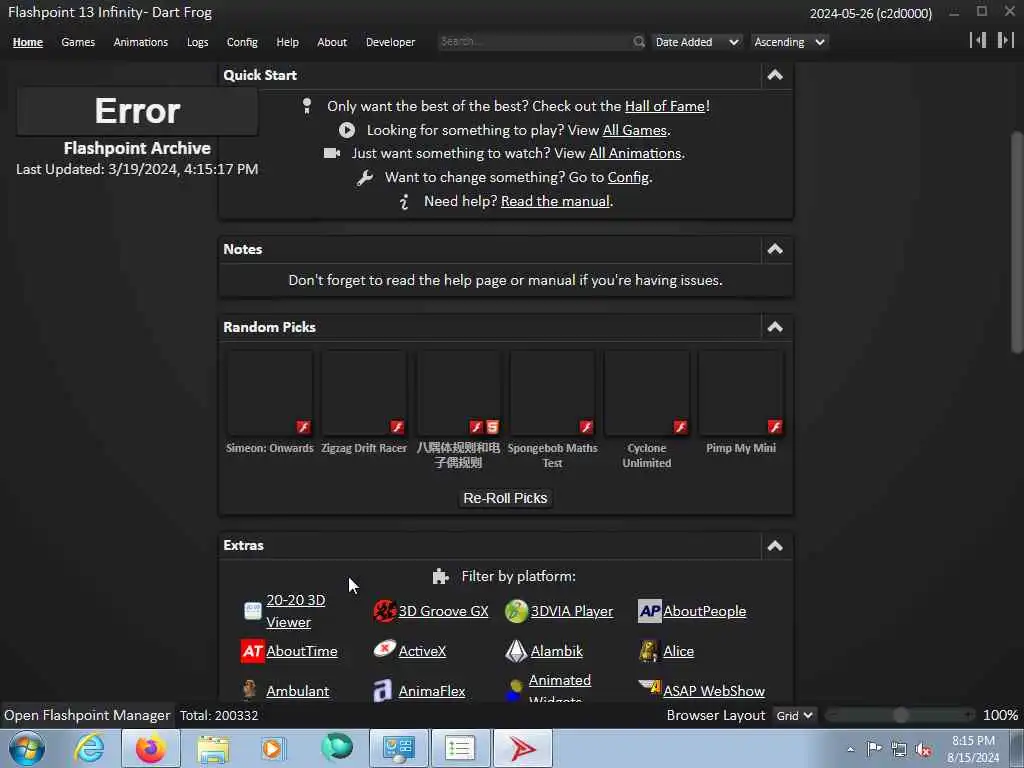Open the Config link in Quick Start
Image resolution: width=1024 pixels, height=768 pixels.
(628, 178)
